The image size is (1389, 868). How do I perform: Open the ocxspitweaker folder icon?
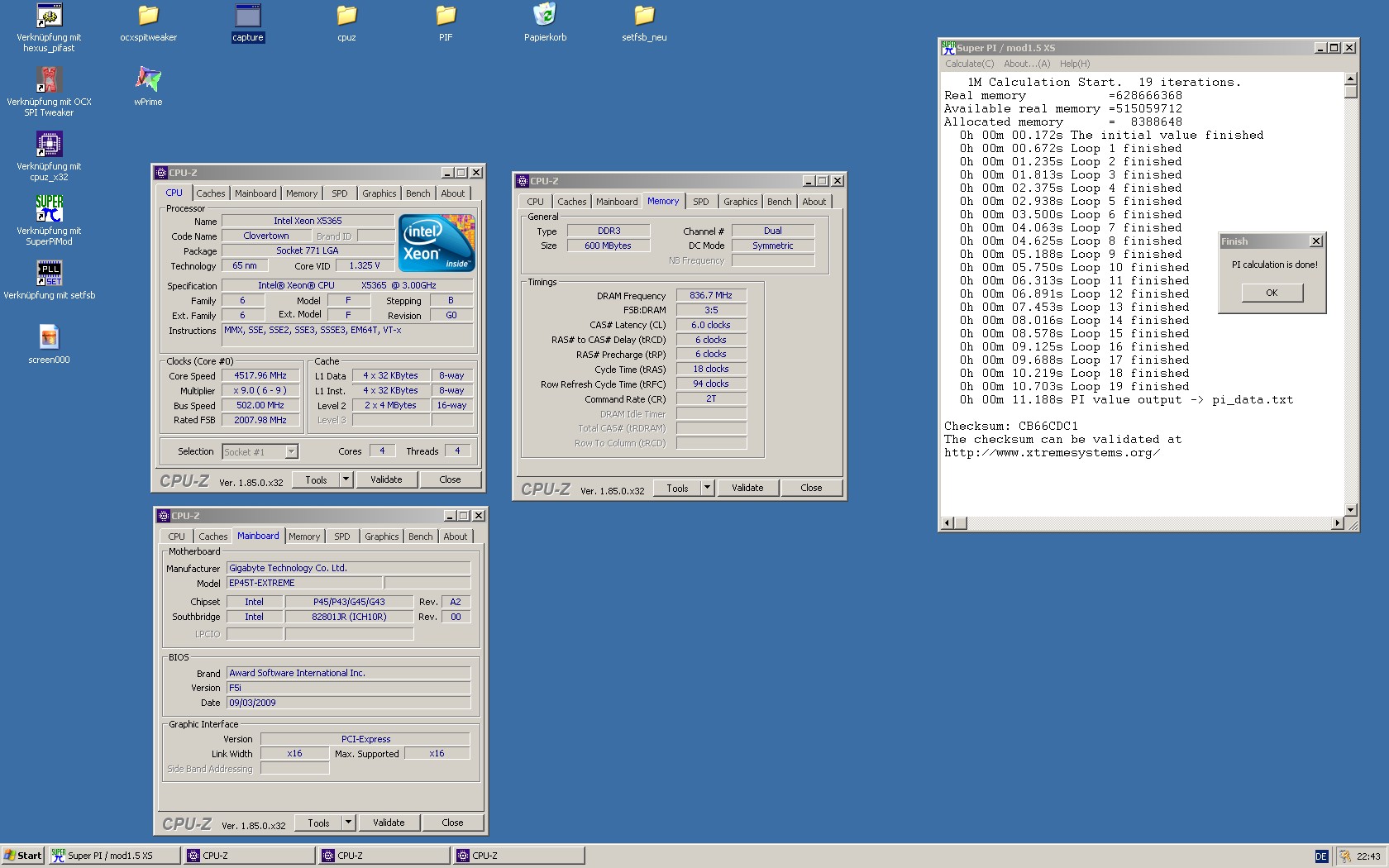pos(148,16)
